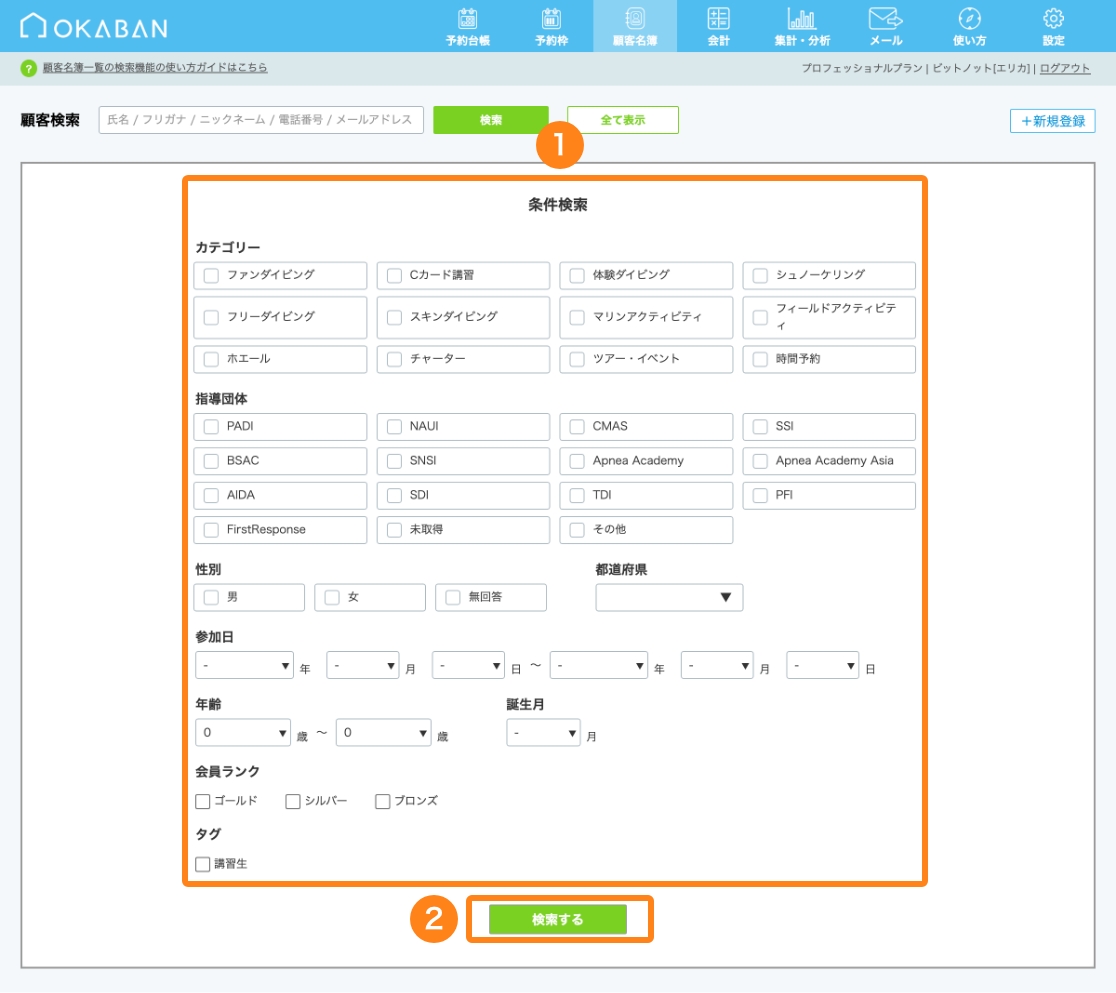1116x993 pixels.
Task: Check the FirstResponse box
Action: point(211,530)
